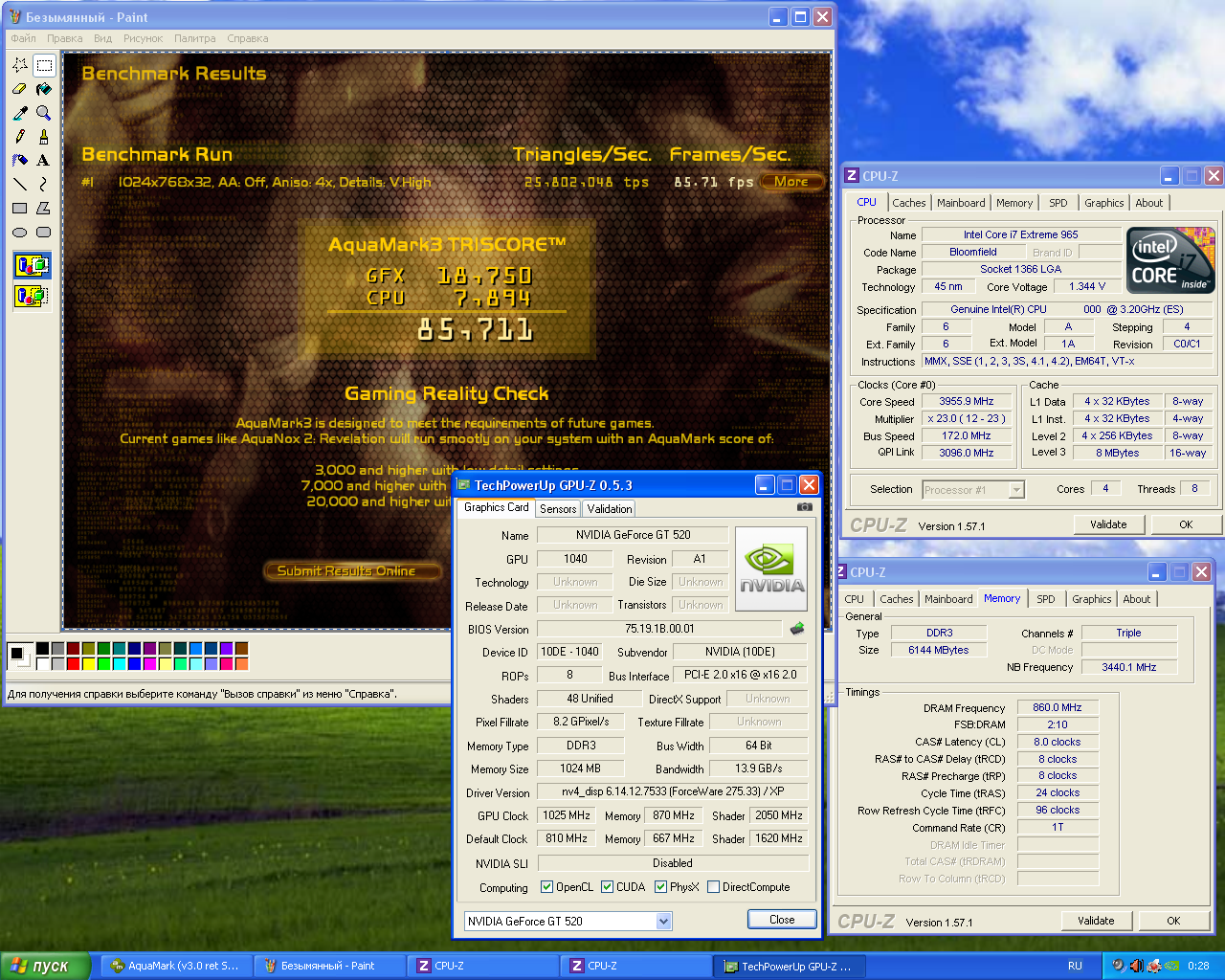Screen dimensions: 1225x980
Task: Activate the Magnifier tool in Paint
Action: pyautogui.click(x=44, y=113)
